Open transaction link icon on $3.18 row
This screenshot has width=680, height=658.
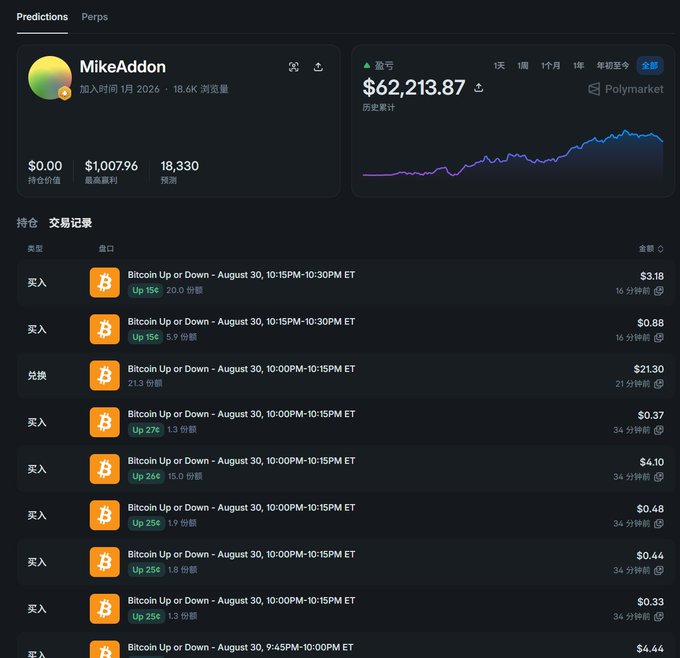click(659, 291)
